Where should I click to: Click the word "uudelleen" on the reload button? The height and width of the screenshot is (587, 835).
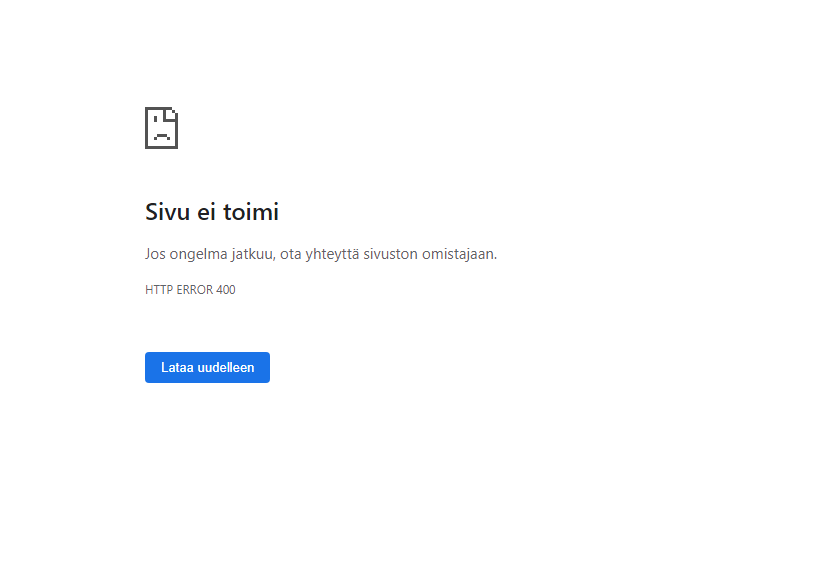coord(226,368)
